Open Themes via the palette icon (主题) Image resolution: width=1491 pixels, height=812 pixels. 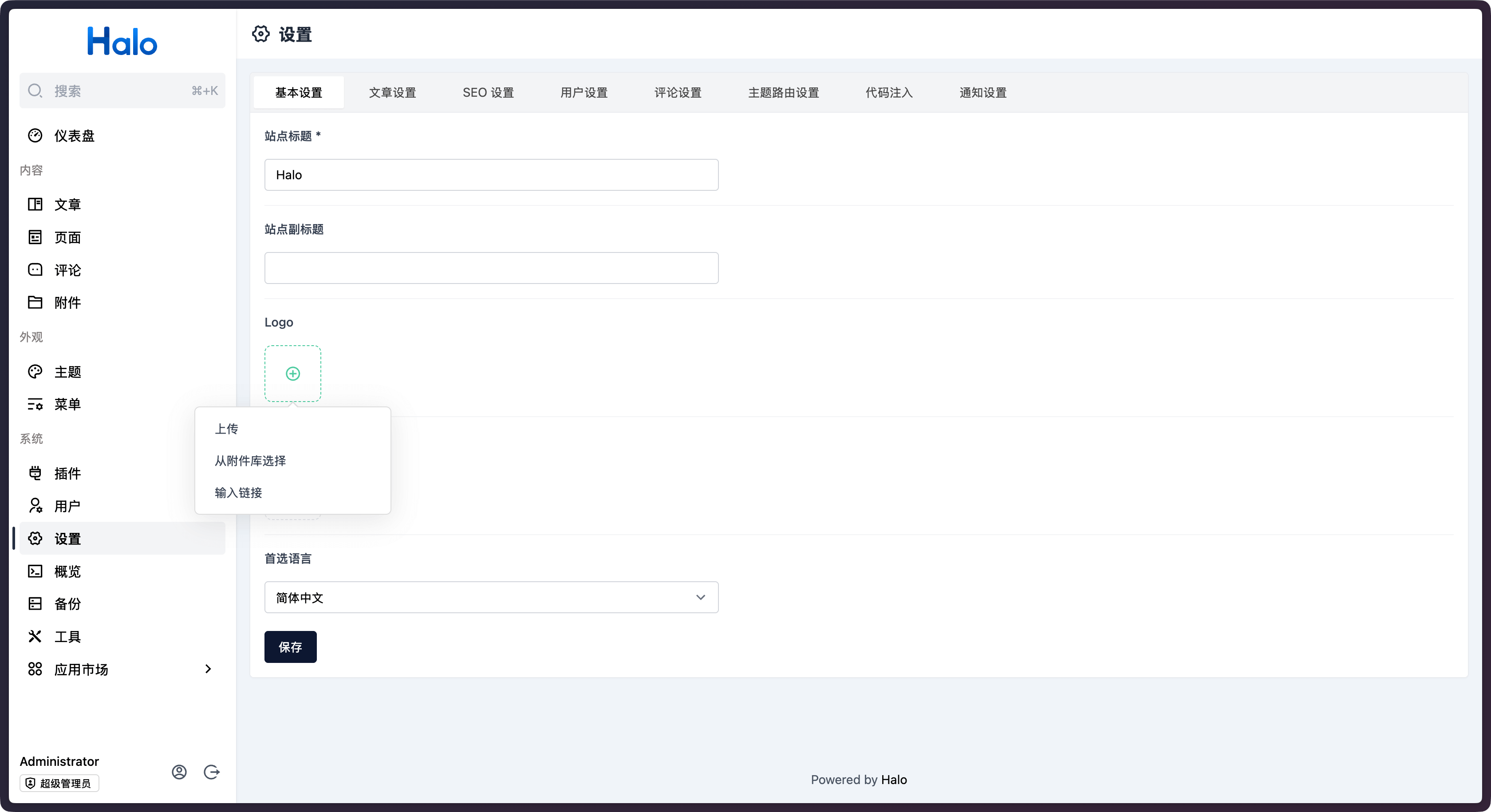coord(35,371)
